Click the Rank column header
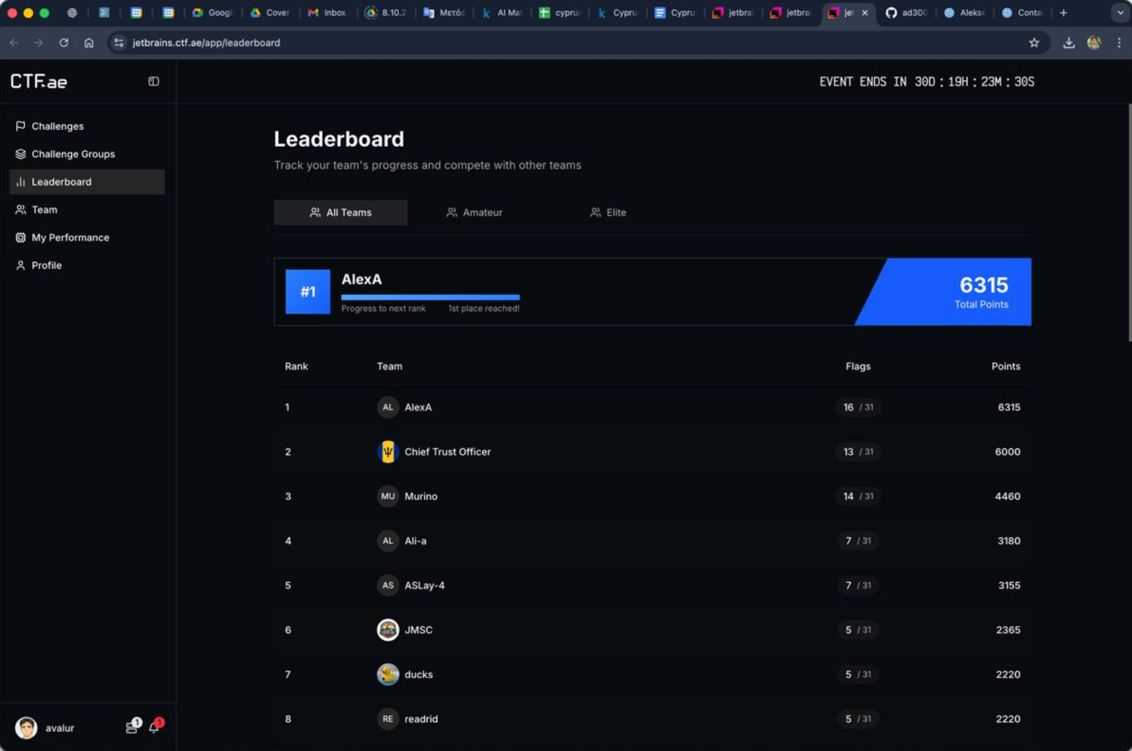 click(296, 366)
